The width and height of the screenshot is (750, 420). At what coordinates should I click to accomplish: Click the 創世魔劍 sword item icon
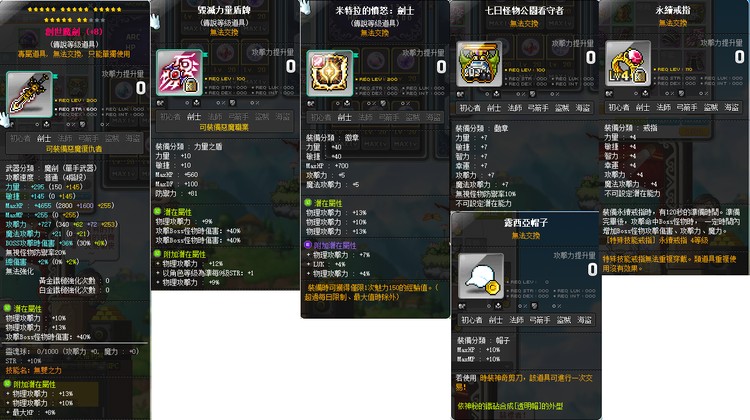pos(29,94)
